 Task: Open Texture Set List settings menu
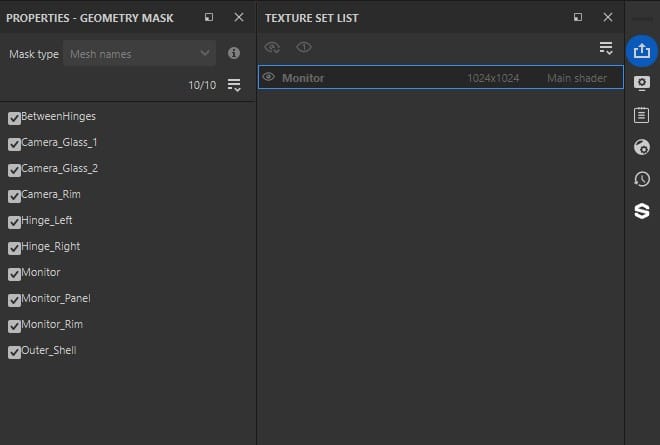(x=606, y=47)
